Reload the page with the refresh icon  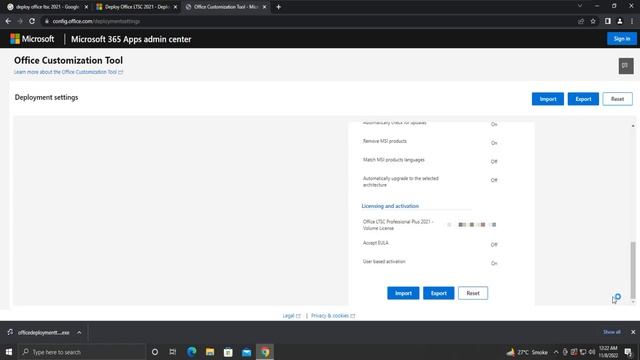[32, 21]
